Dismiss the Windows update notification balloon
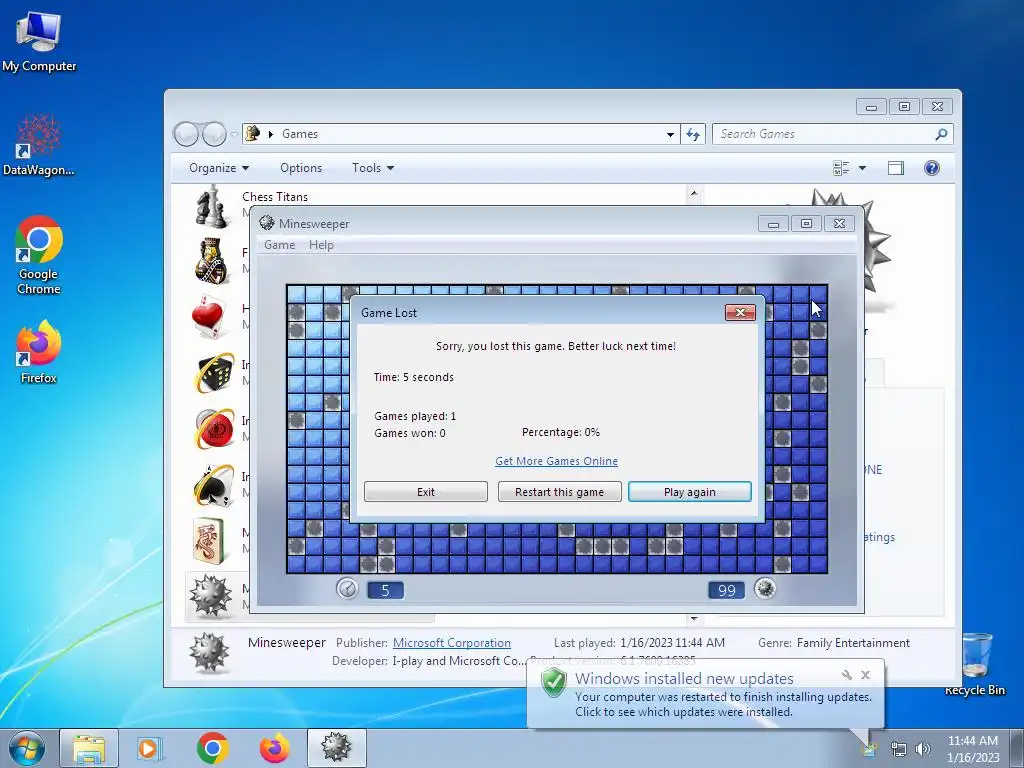Image resolution: width=1024 pixels, height=768 pixels. pyautogui.click(x=865, y=675)
